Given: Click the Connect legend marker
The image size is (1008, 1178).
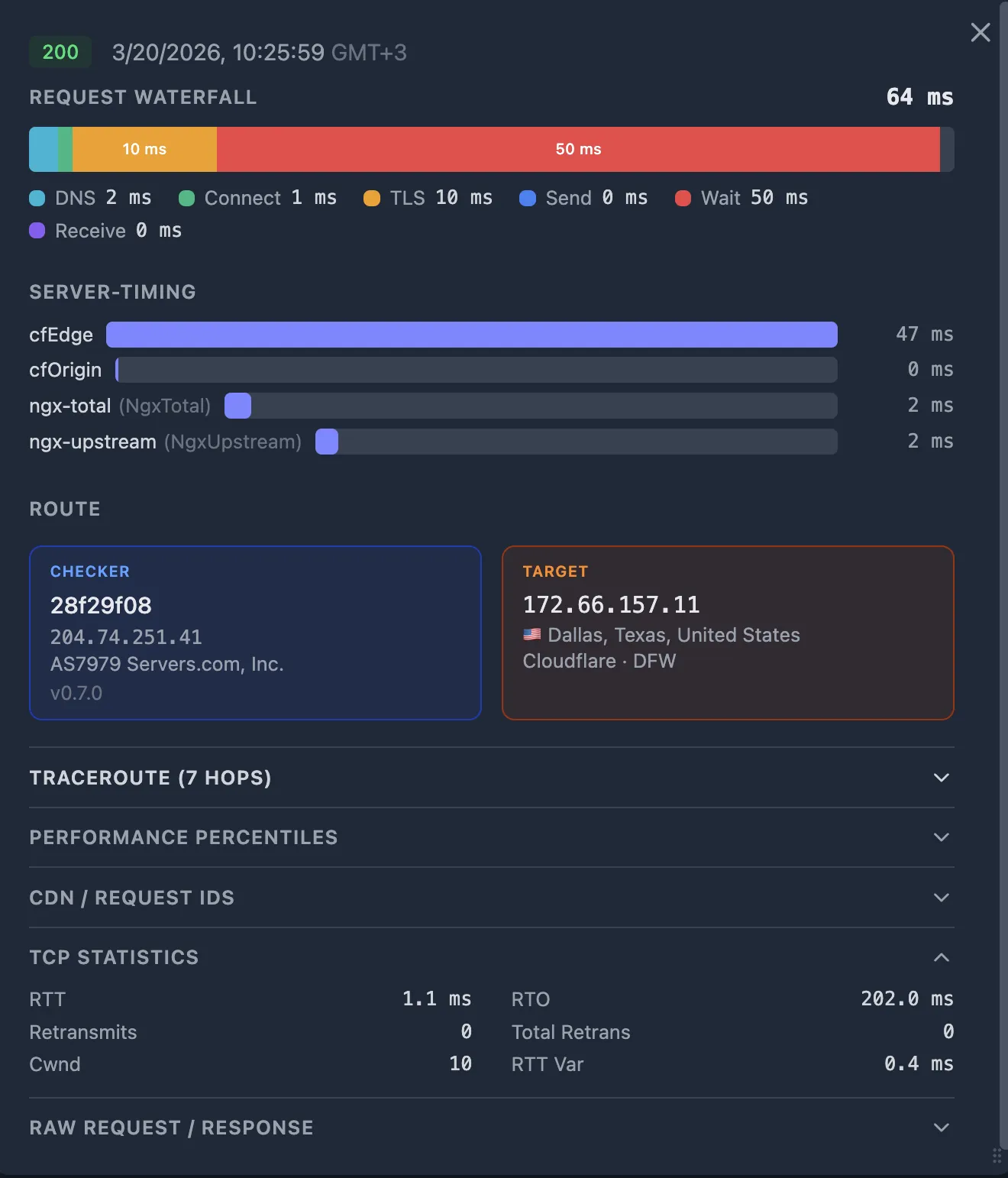Looking at the screenshot, I should tap(186, 198).
